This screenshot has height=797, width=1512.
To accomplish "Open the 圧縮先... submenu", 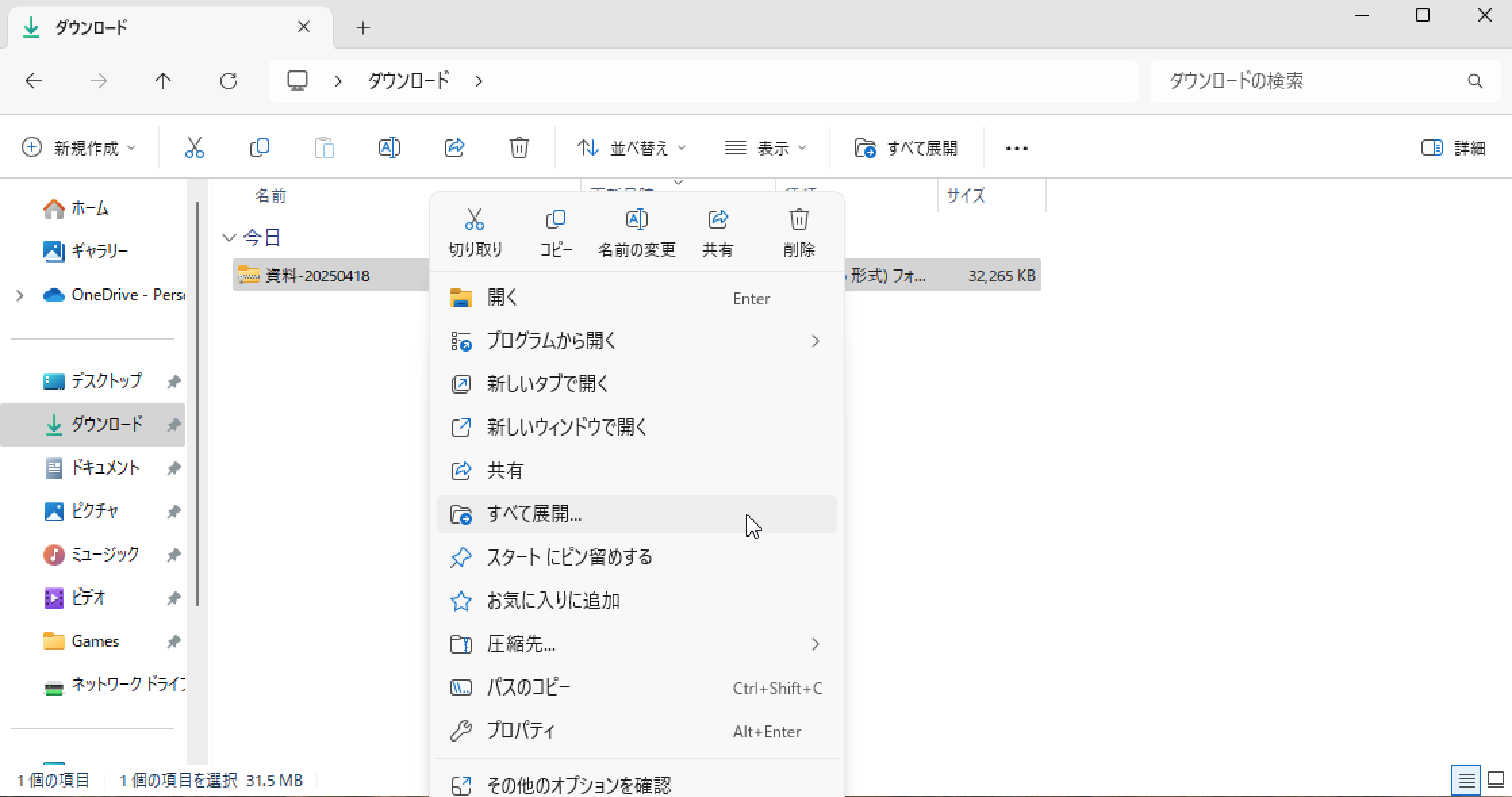I will pyautogui.click(x=637, y=644).
